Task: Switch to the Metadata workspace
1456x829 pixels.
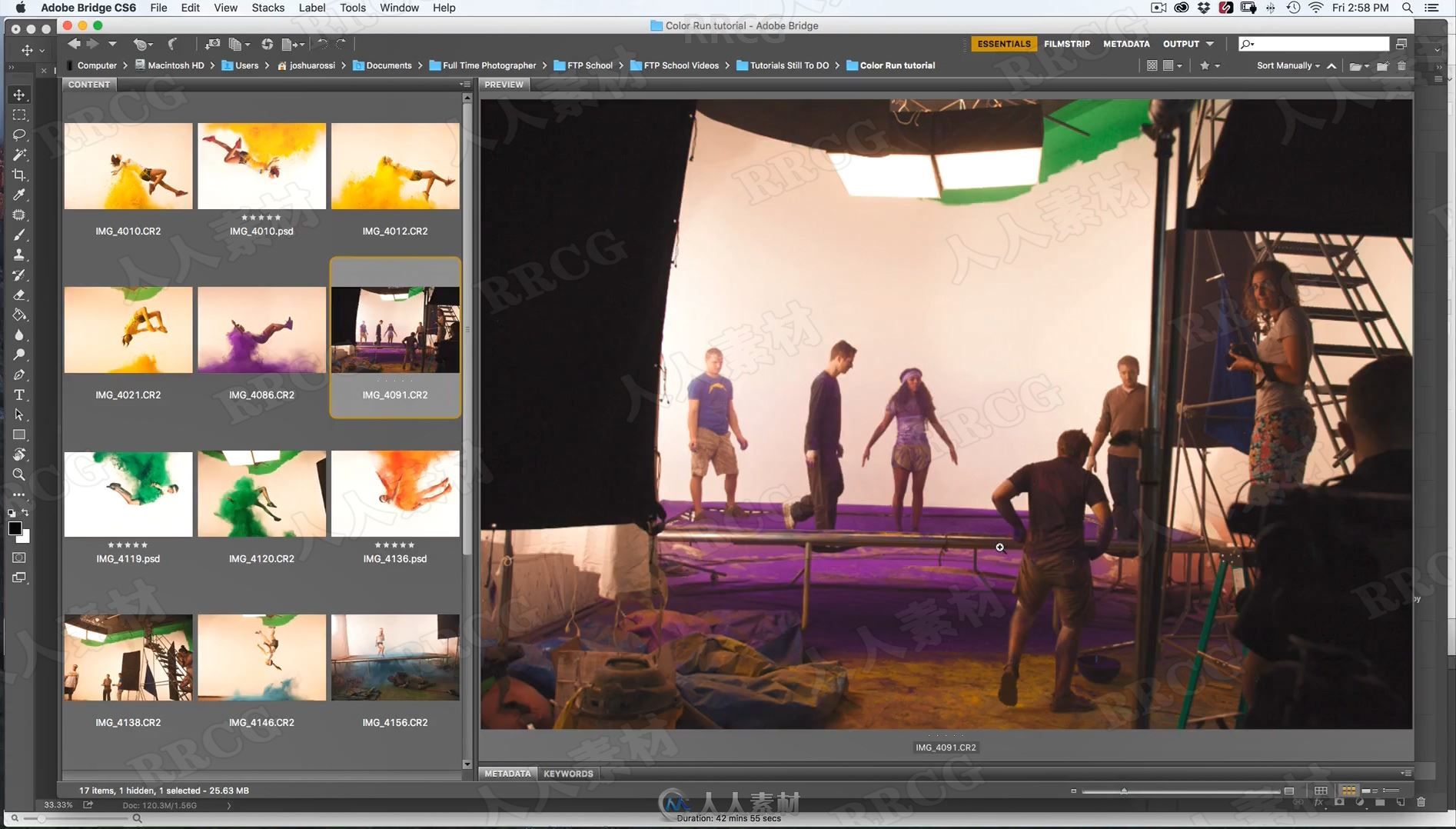Action: (x=1126, y=44)
